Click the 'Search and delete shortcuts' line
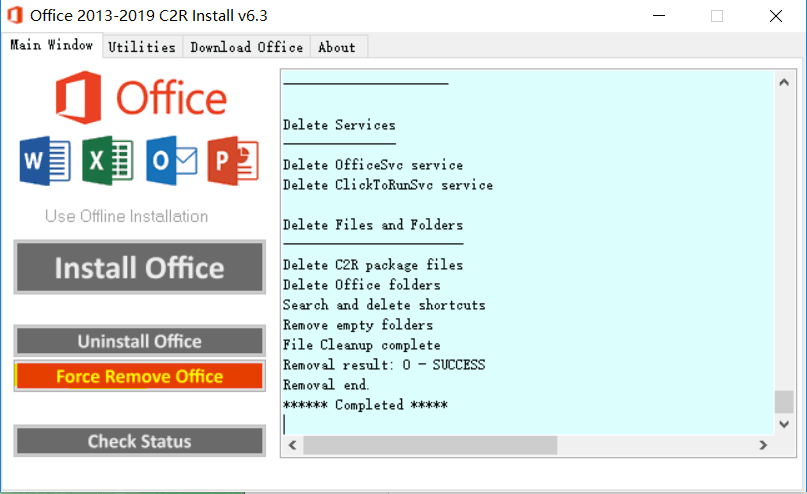Screen dimensions: 807x494 point(384,305)
